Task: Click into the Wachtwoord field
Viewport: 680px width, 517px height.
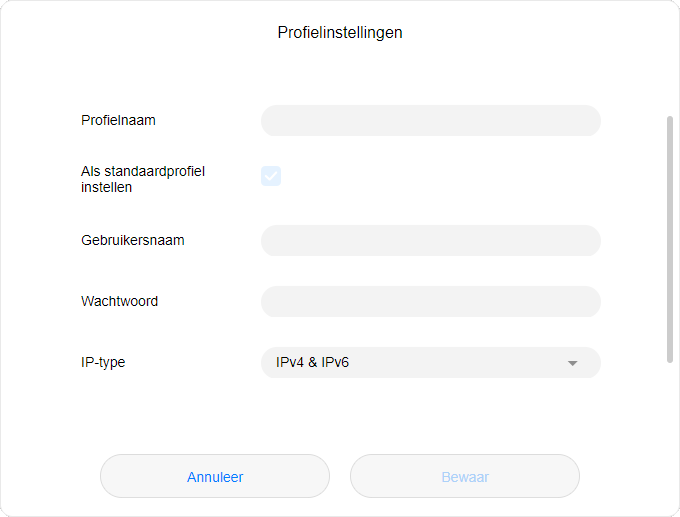Action: [x=430, y=301]
